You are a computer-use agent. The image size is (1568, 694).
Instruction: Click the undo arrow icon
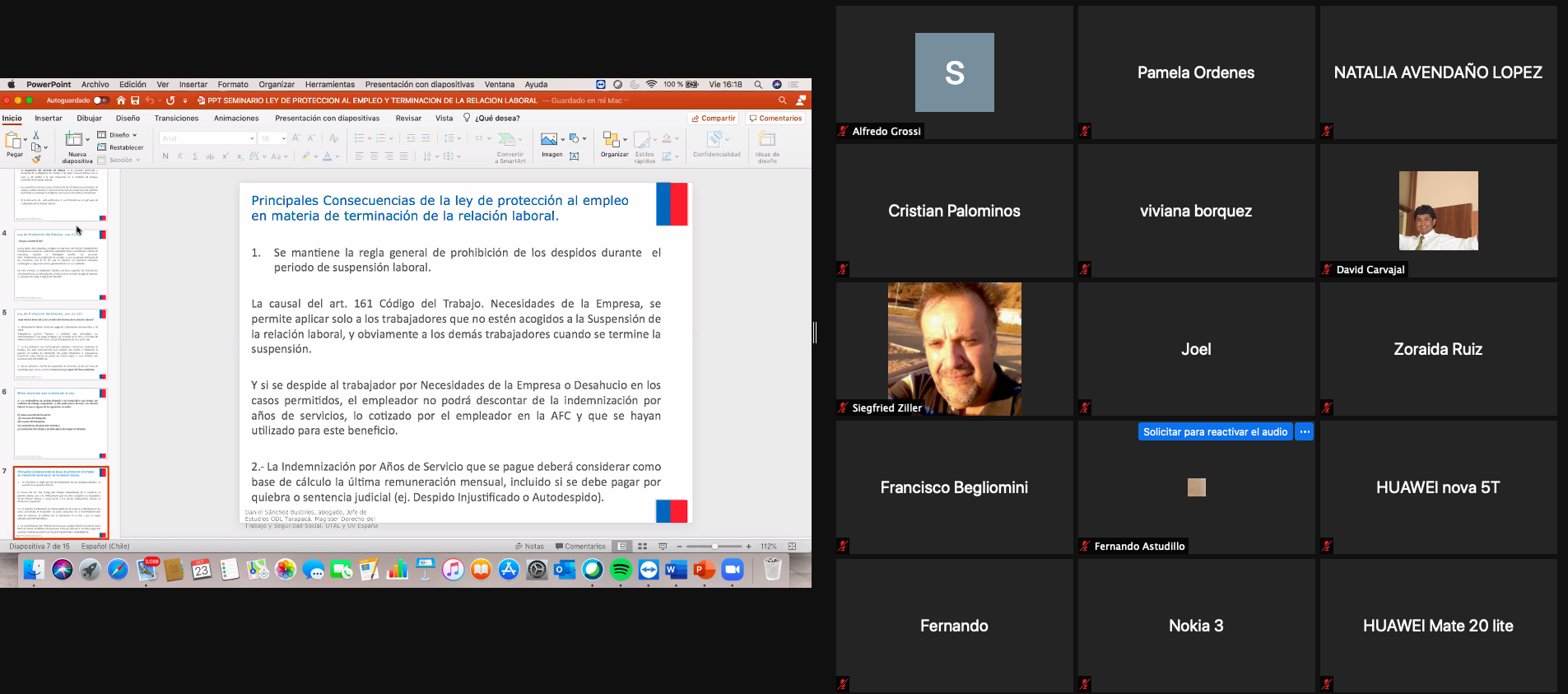pyautogui.click(x=150, y=100)
